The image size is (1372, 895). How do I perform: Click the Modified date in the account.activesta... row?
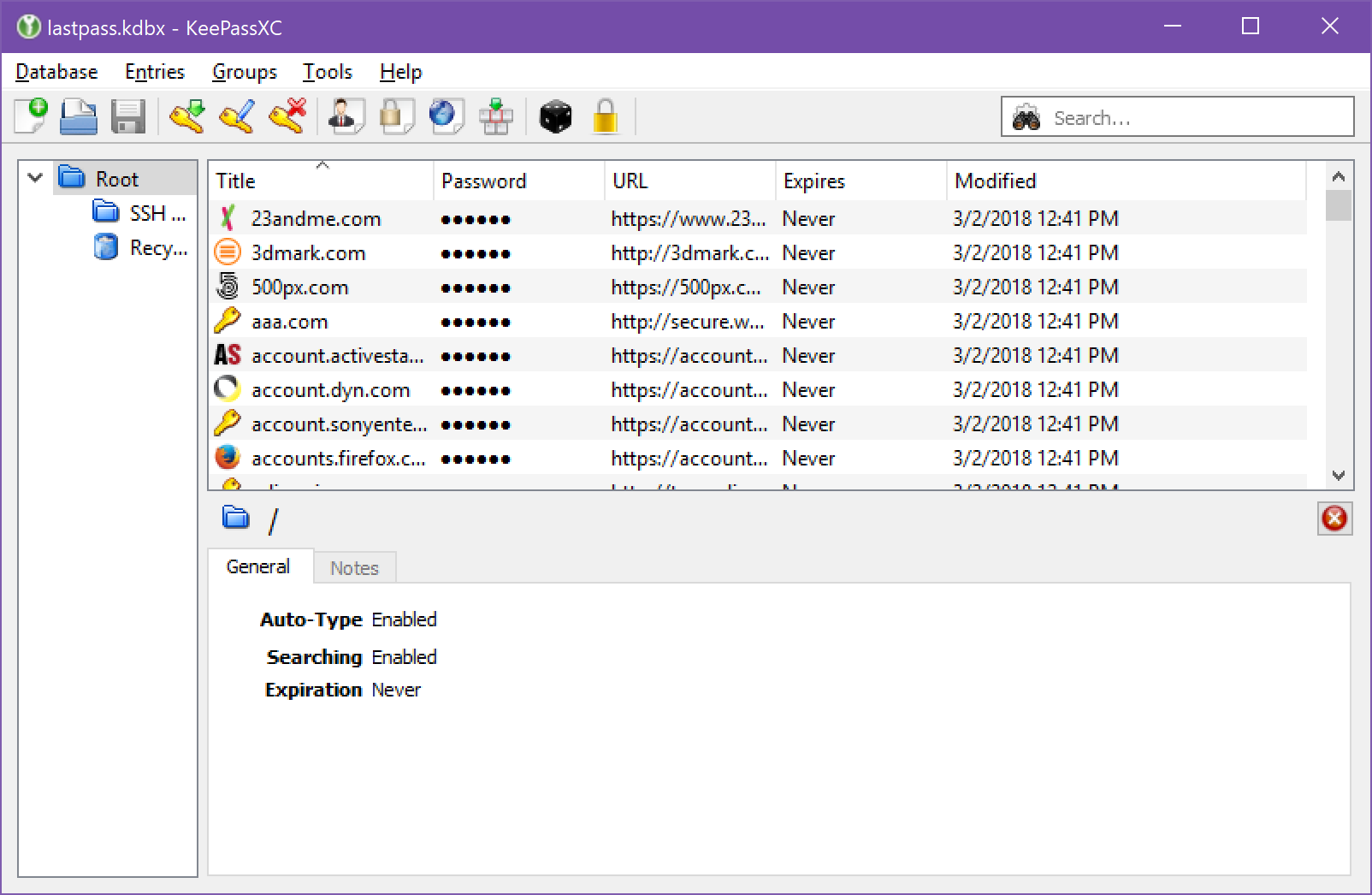click(x=1036, y=356)
